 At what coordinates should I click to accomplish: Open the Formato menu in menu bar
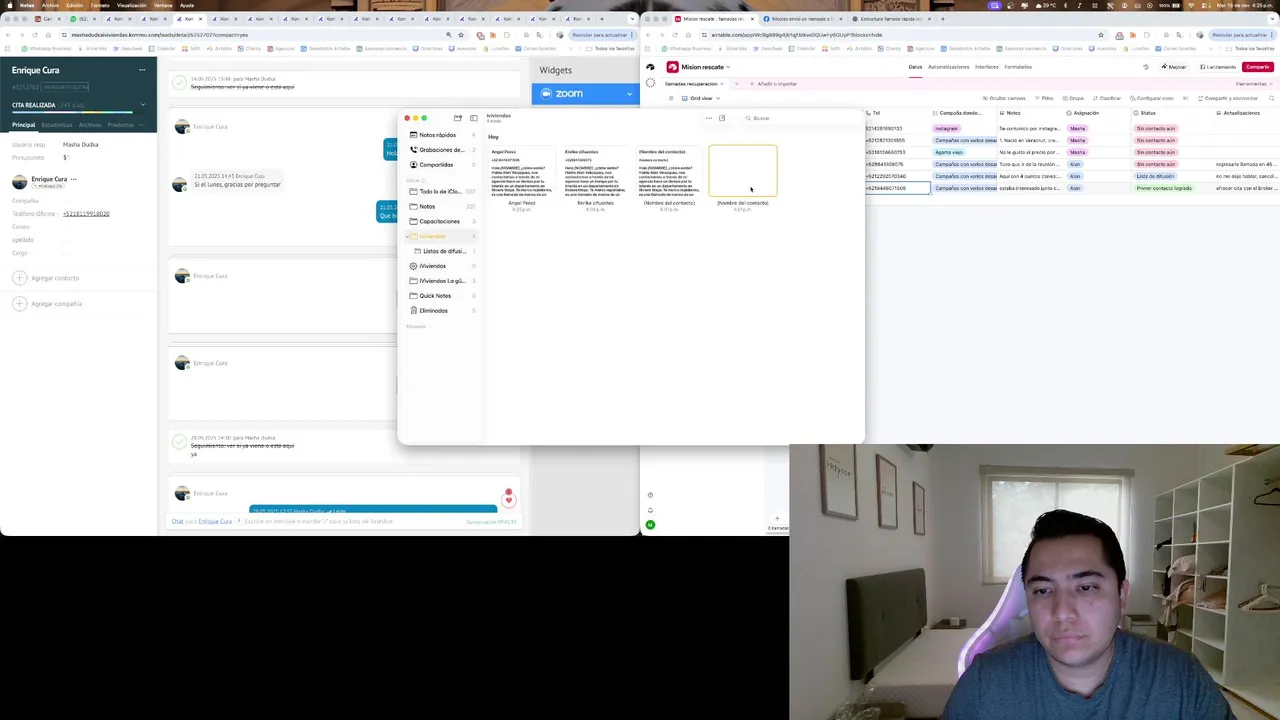point(100,5)
